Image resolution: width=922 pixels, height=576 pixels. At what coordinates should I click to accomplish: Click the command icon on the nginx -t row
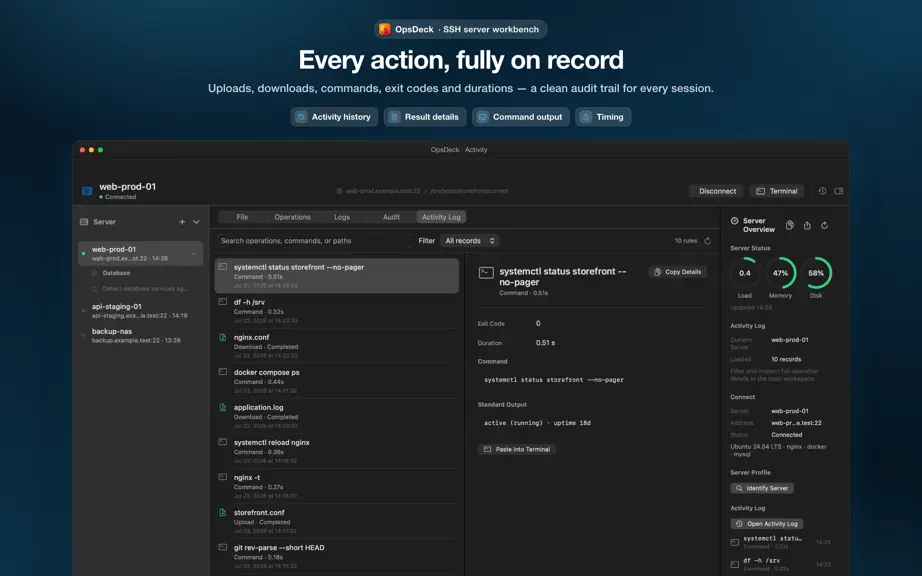point(223,477)
